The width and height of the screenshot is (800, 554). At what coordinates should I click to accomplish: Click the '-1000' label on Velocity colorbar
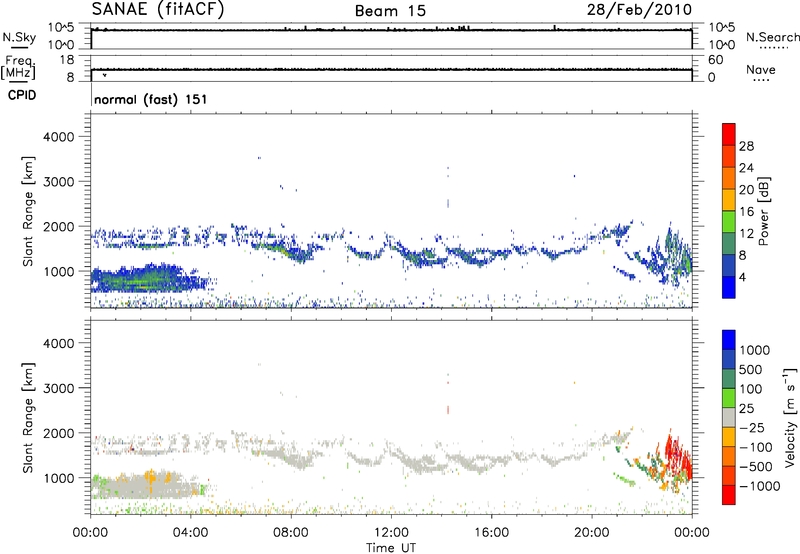click(760, 486)
